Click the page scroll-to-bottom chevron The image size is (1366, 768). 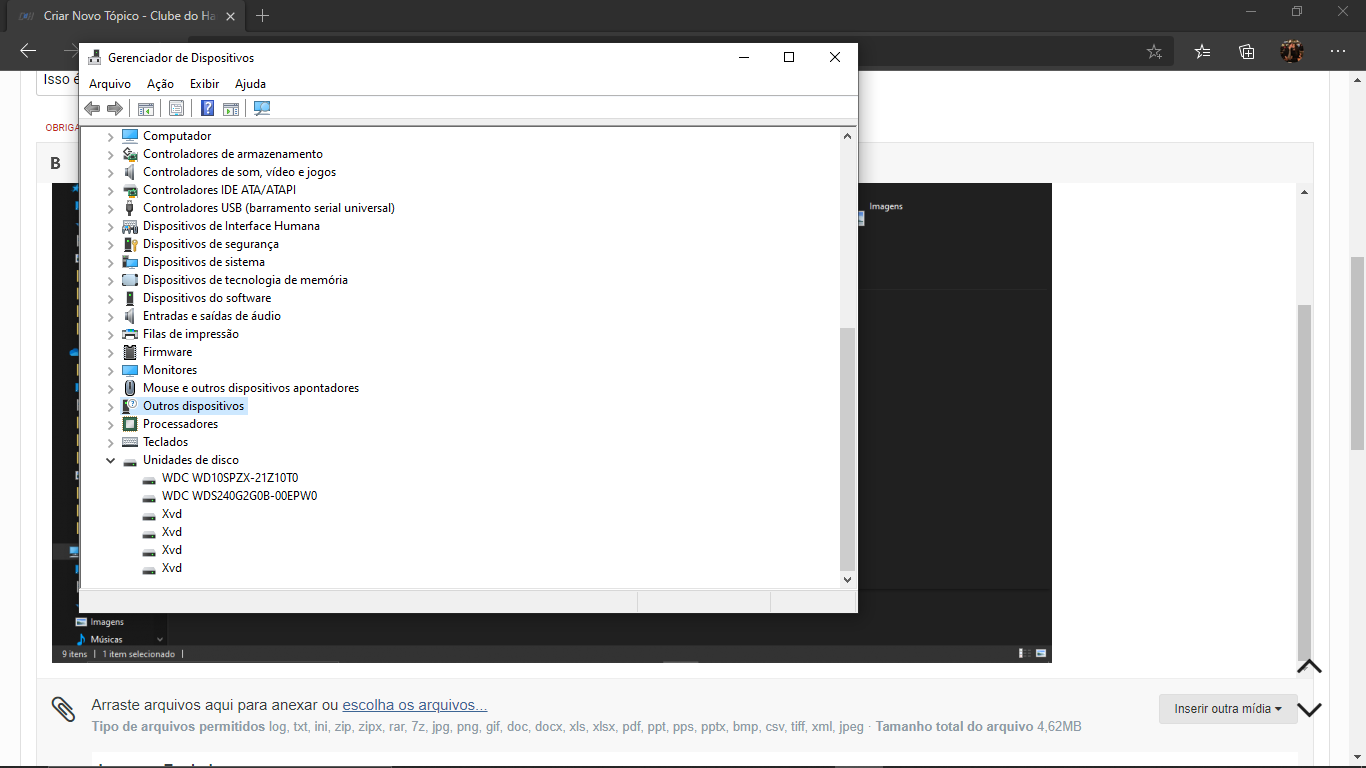tap(1309, 710)
